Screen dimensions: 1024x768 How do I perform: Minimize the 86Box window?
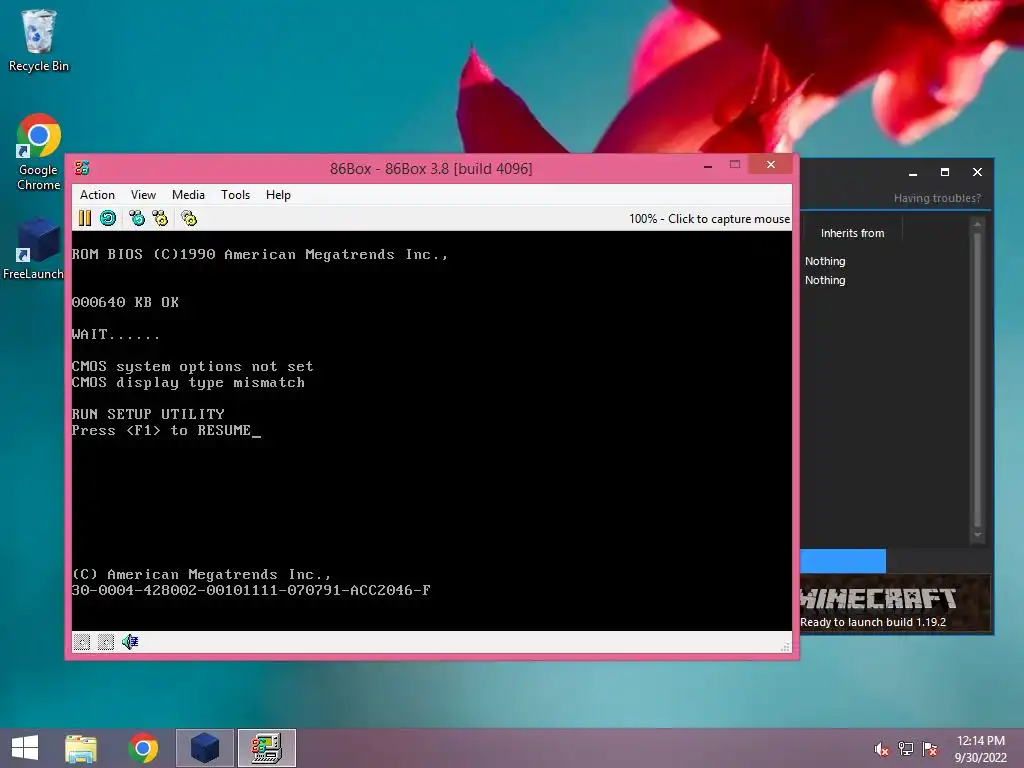pos(708,166)
